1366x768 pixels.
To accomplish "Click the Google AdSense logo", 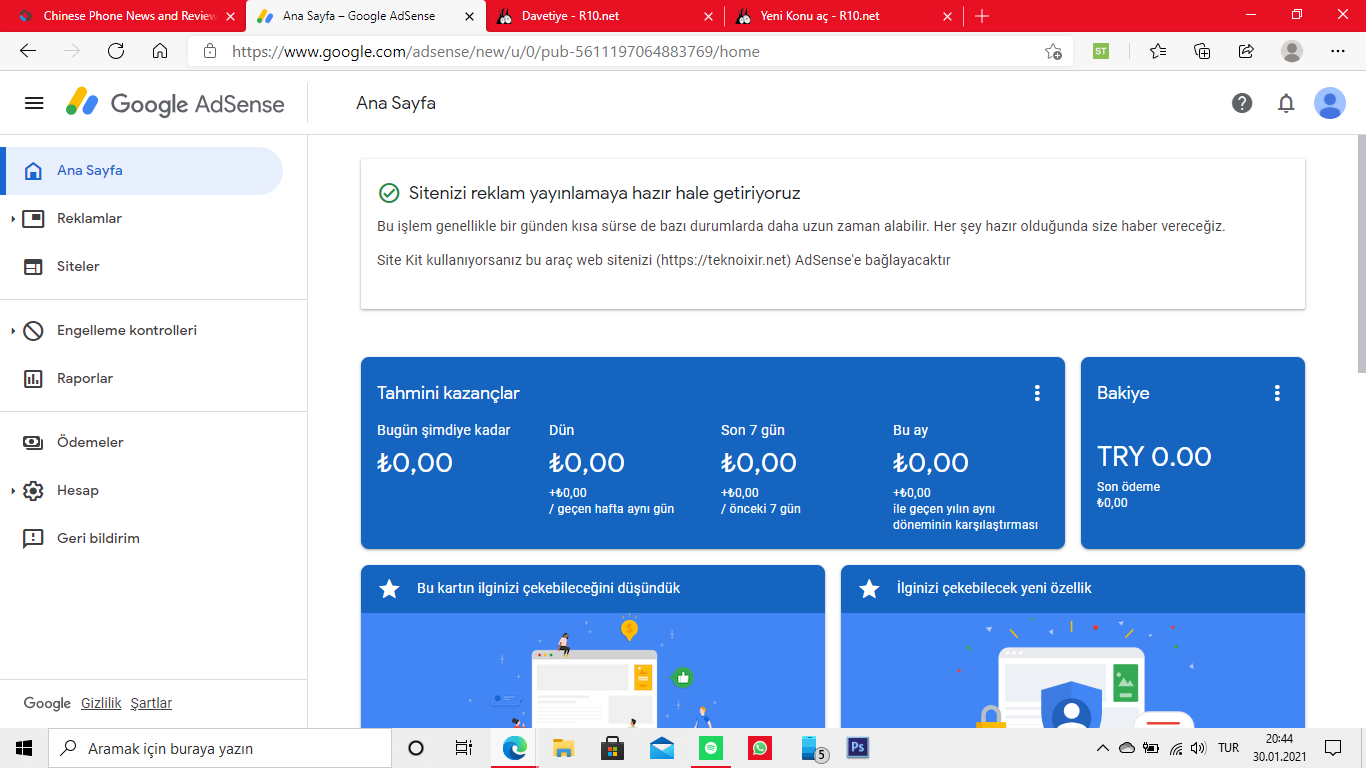I will (175, 103).
